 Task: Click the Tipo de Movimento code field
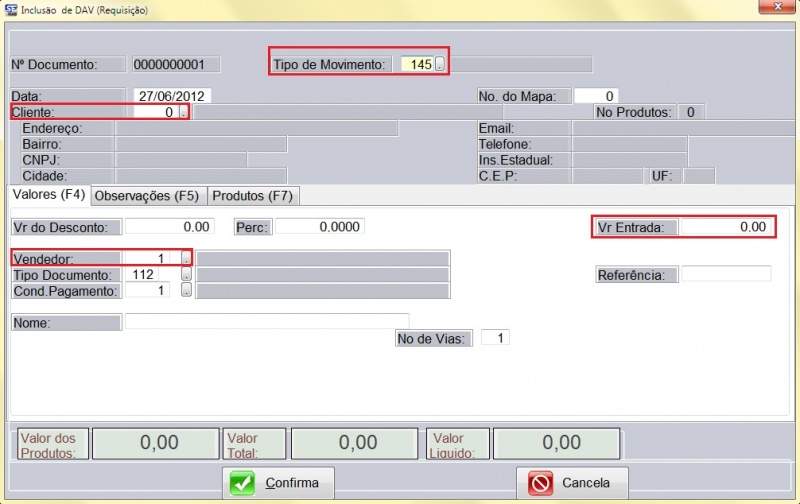point(416,65)
